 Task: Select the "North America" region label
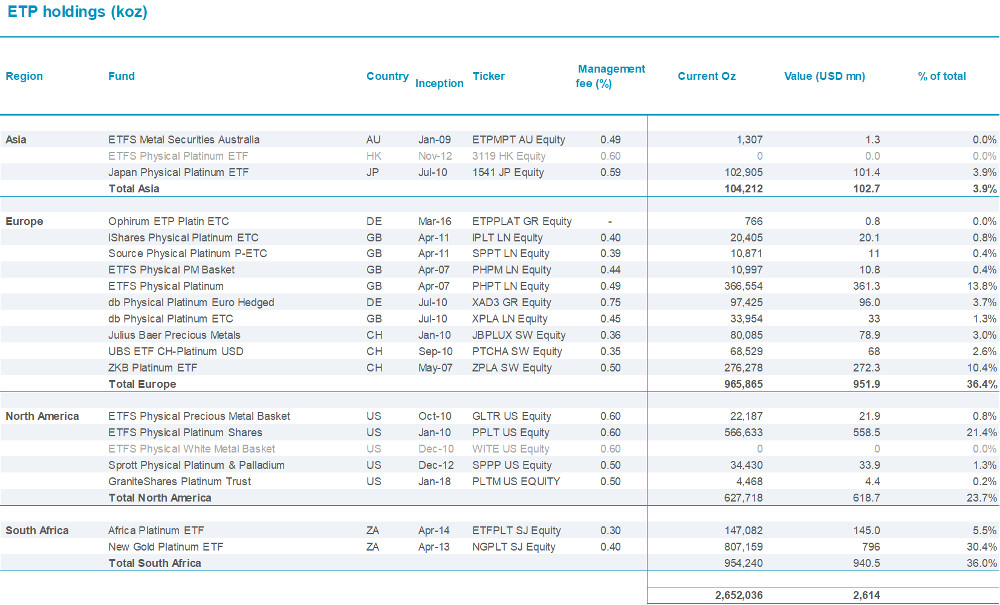pyautogui.click(x=42, y=417)
